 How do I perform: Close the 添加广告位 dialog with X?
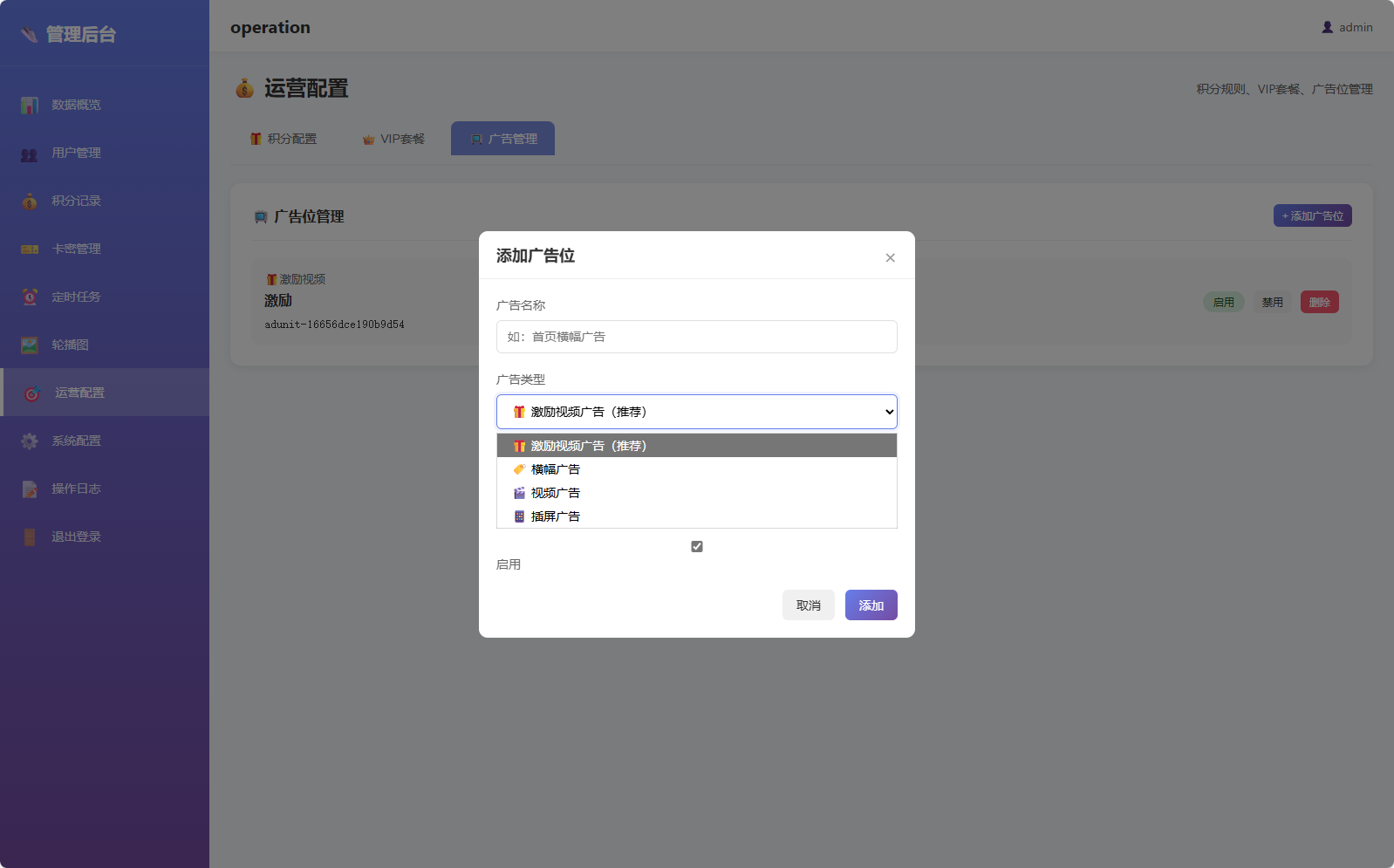[x=890, y=257]
